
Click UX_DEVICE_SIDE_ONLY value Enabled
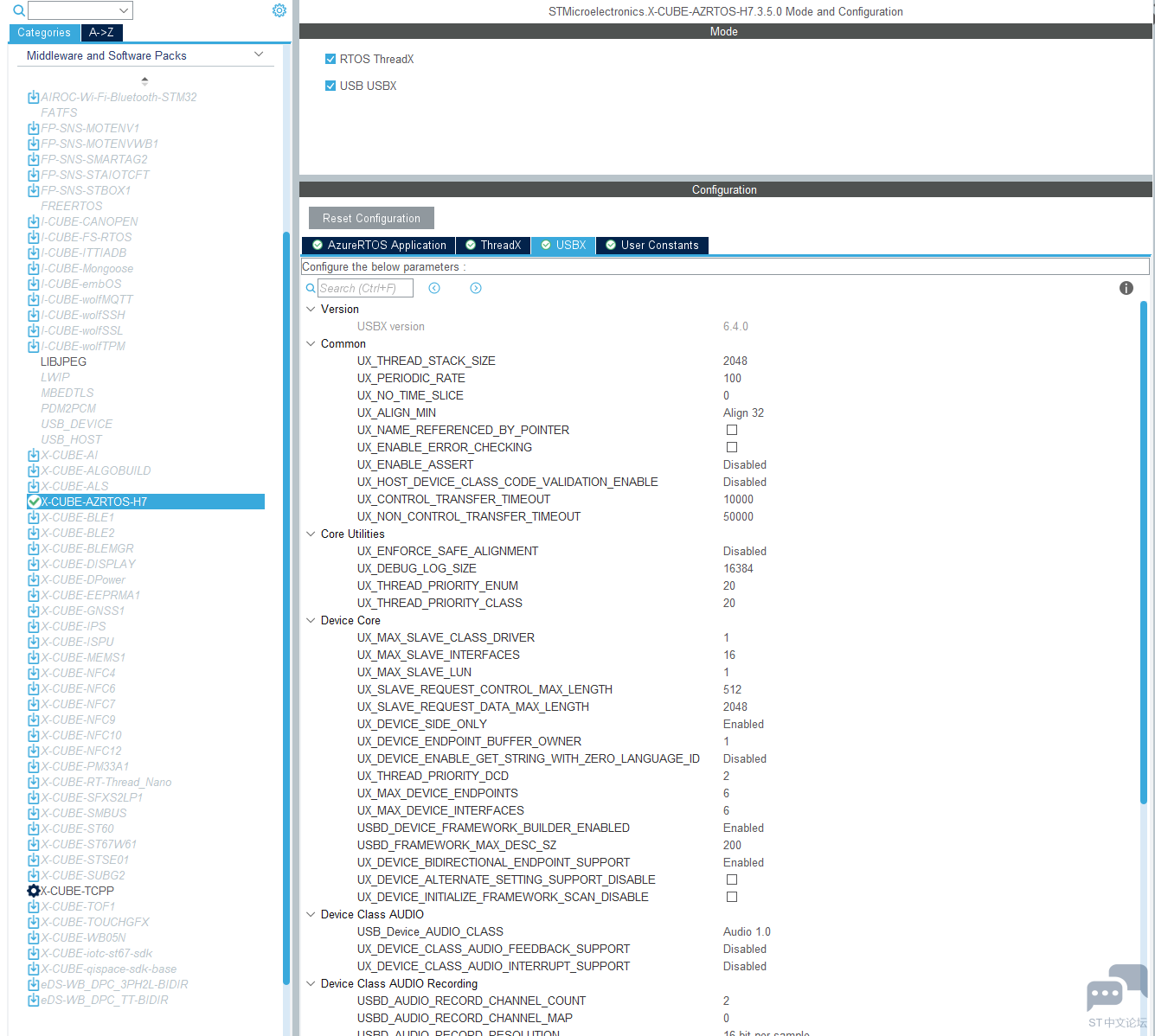743,724
